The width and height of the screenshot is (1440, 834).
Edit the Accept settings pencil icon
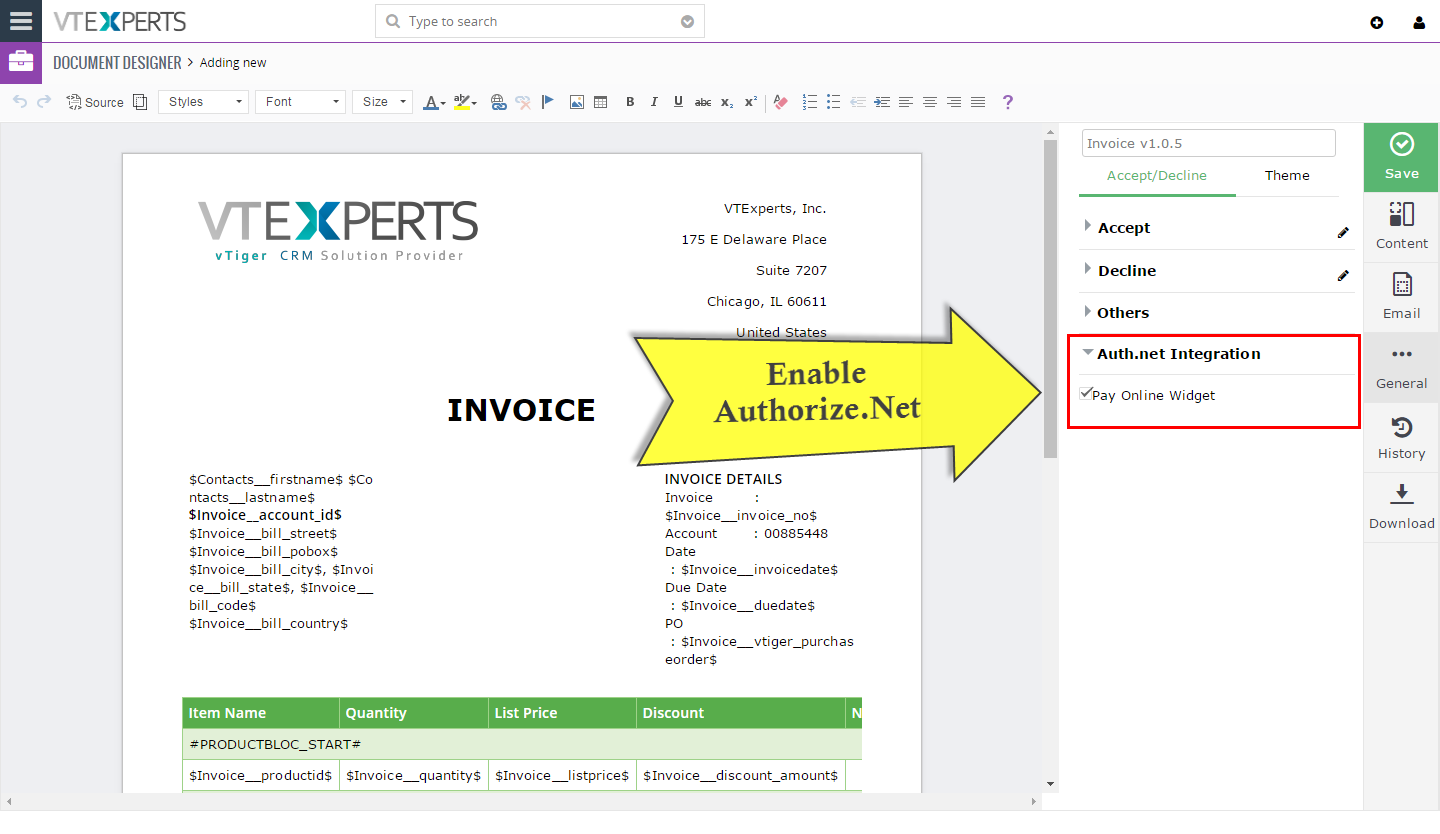click(1343, 232)
